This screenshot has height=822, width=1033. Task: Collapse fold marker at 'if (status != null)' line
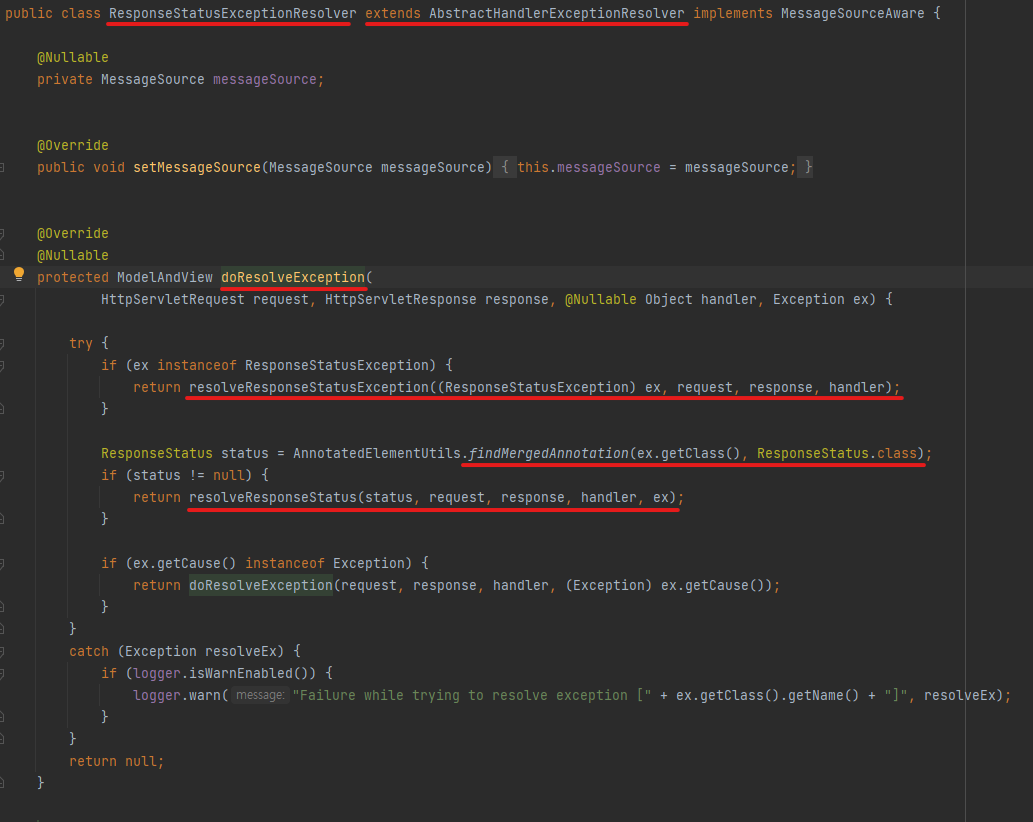coord(2,476)
